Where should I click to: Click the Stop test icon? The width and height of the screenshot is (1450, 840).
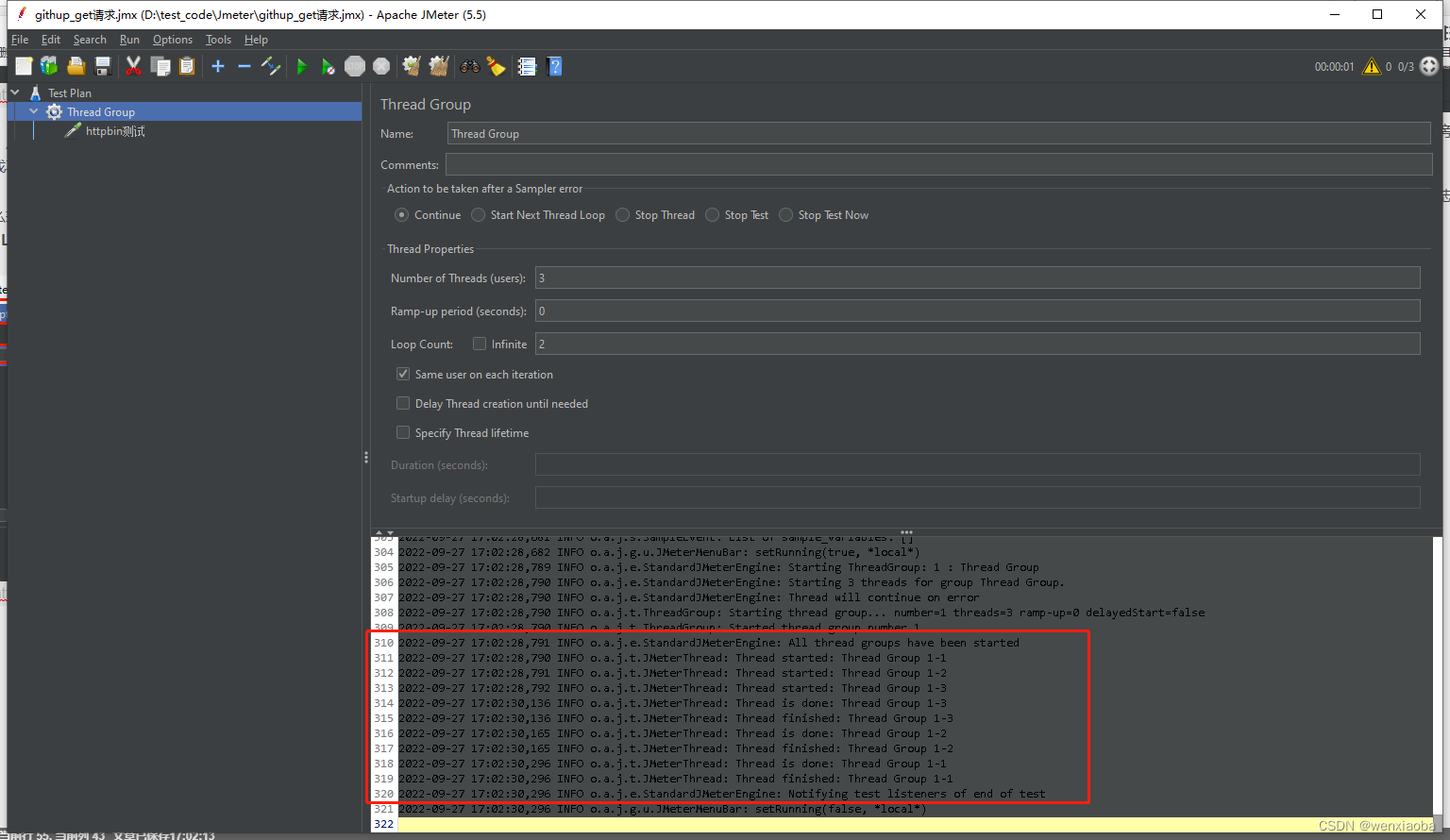tap(354, 66)
